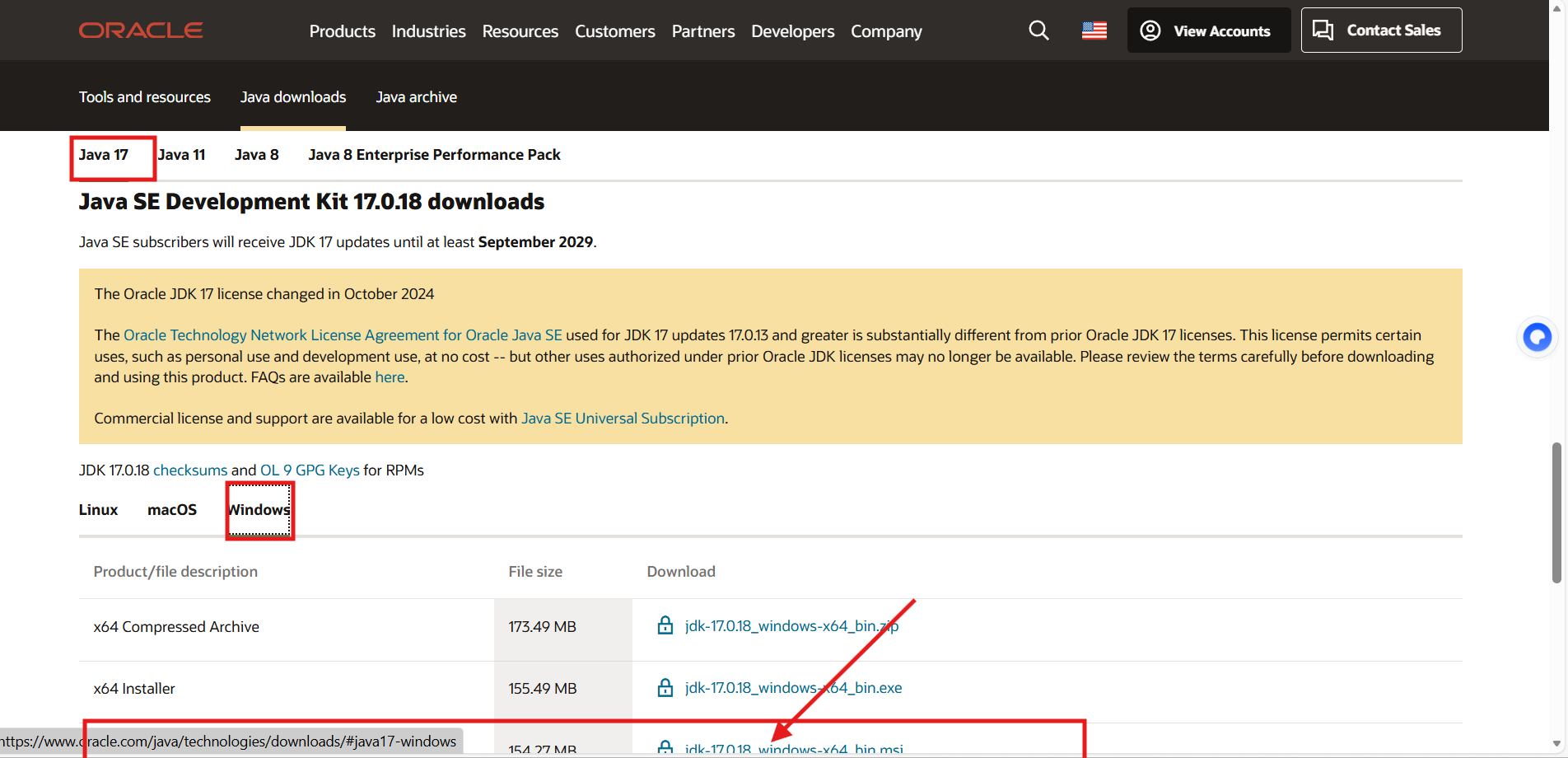Open the search magnifier icon
Screen dimensions: 1568x758
(x=1038, y=30)
